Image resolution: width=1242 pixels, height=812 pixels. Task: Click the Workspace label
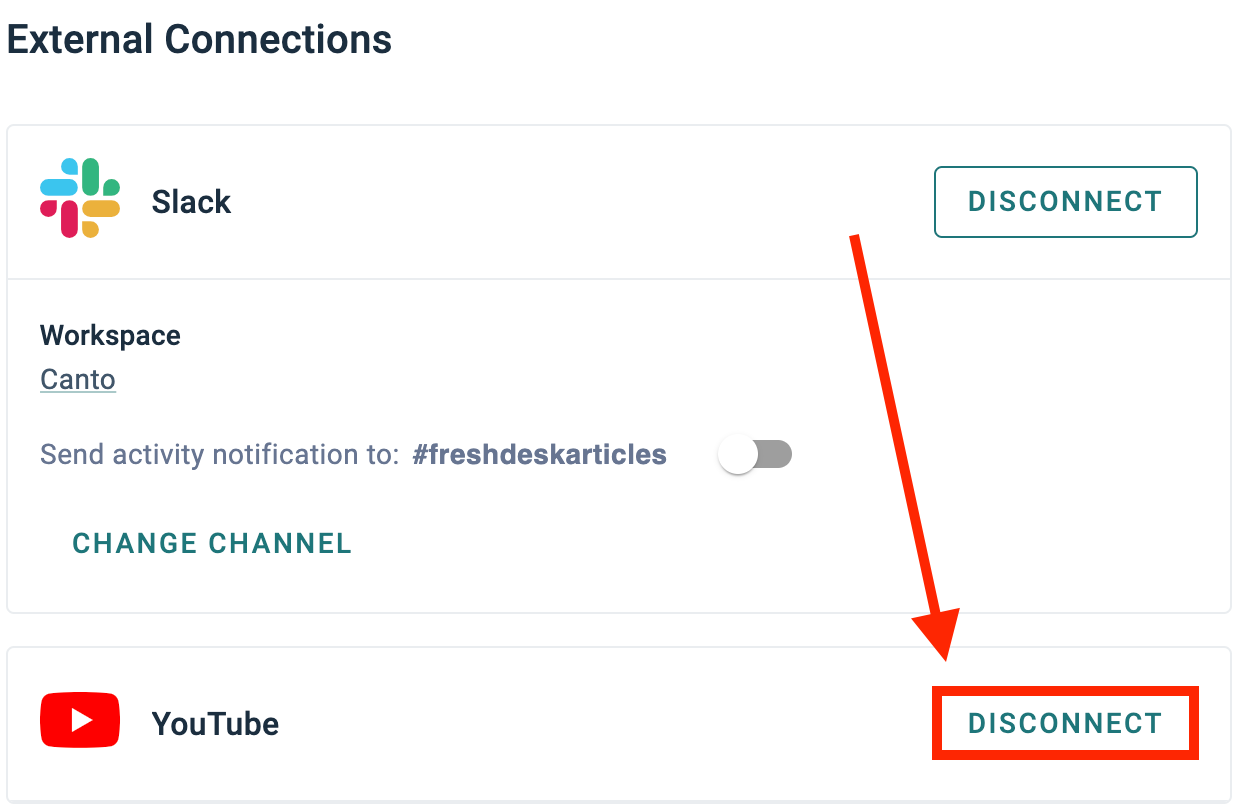(x=110, y=335)
